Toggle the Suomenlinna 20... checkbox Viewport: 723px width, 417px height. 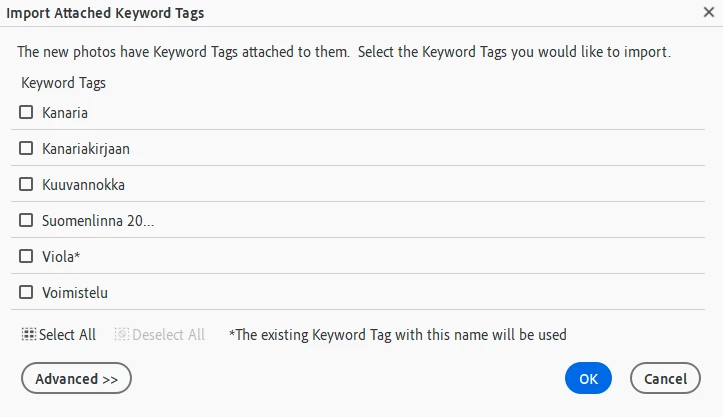click(27, 220)
